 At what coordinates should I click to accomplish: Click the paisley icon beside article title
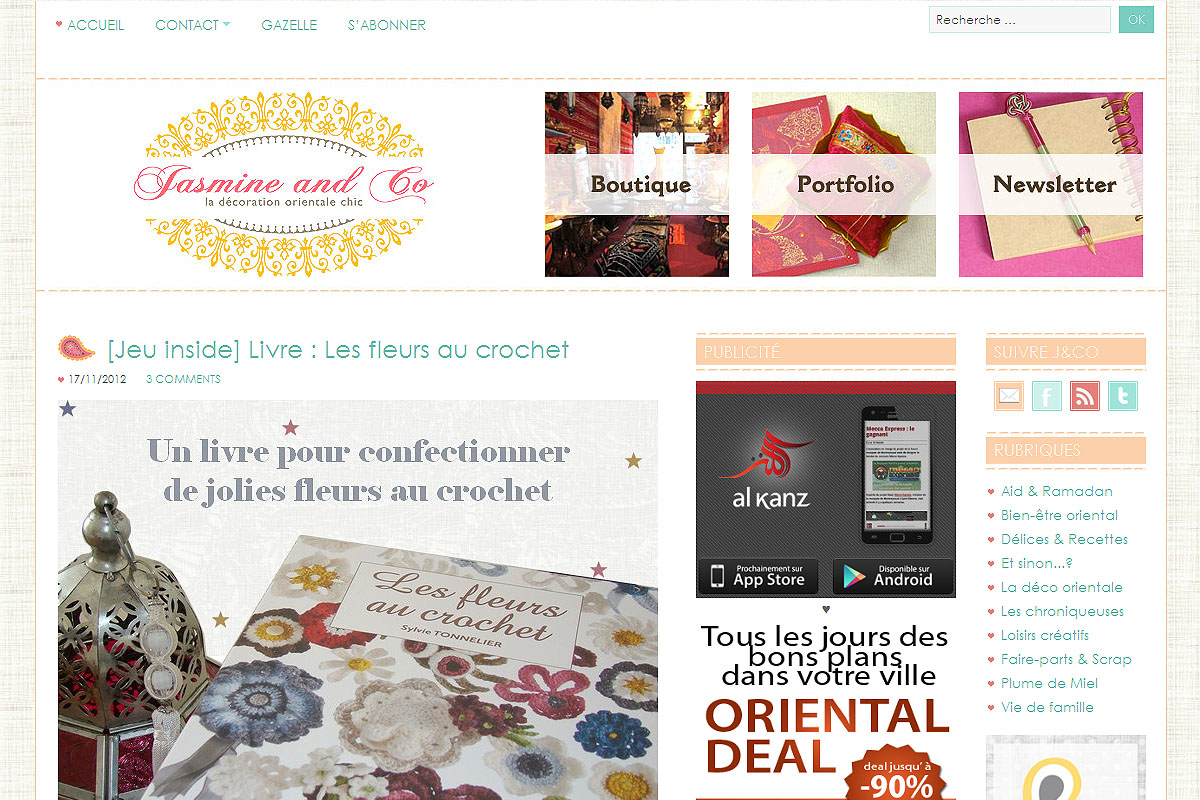point(77,348)
